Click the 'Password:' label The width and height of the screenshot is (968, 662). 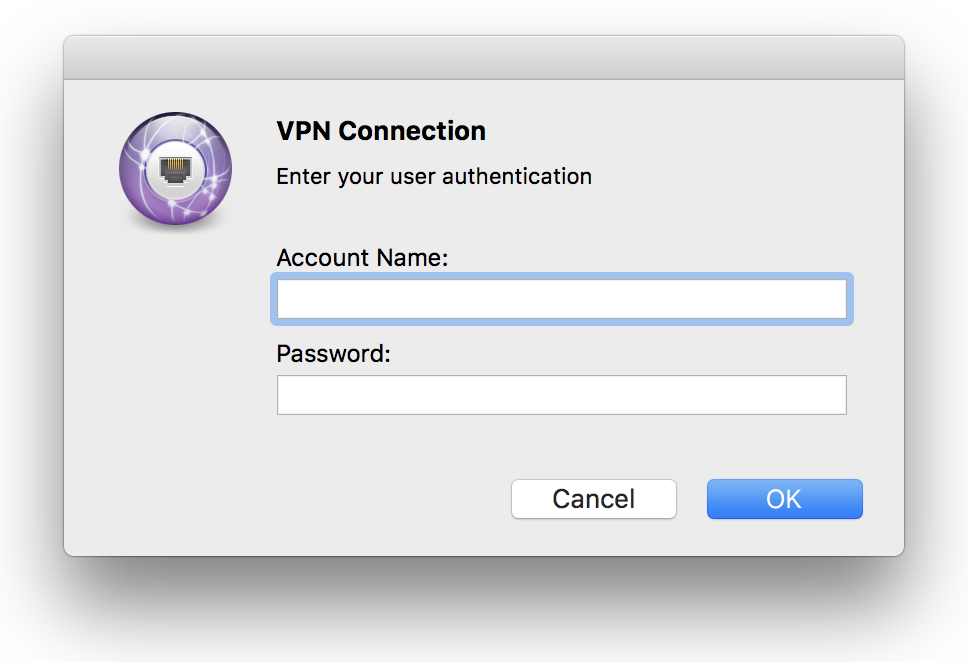[x=333, y=354]
